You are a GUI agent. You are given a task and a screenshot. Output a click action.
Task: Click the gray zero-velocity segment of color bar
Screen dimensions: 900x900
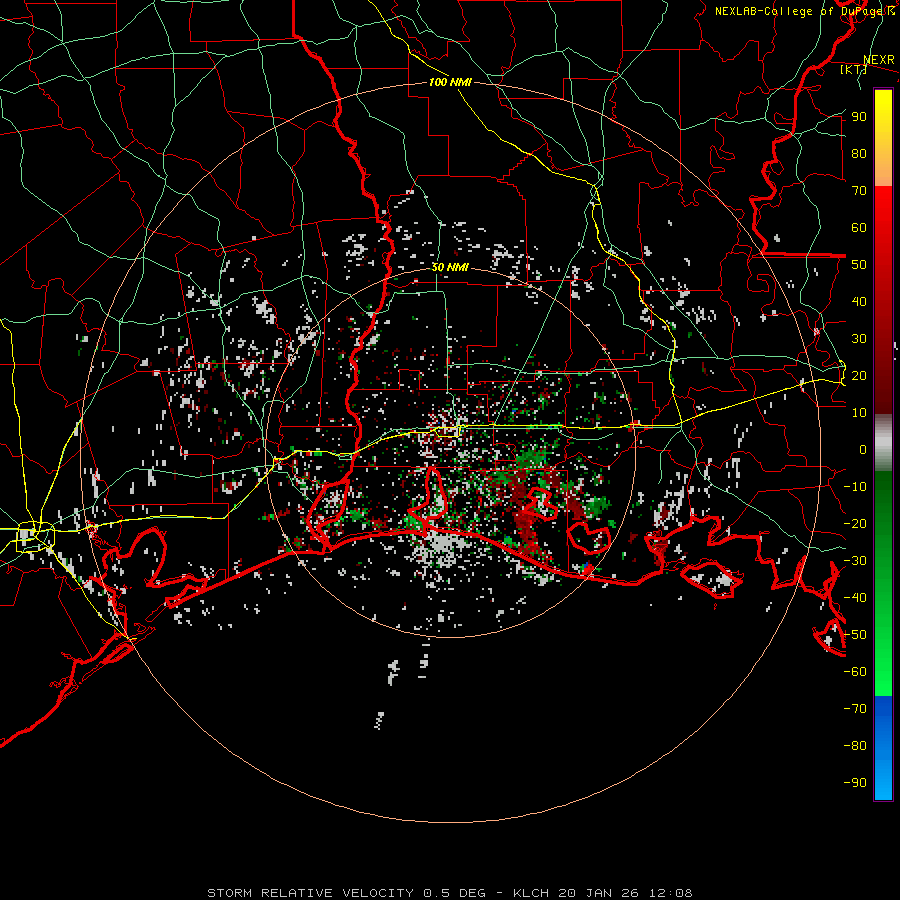click(x=883, y=443)
